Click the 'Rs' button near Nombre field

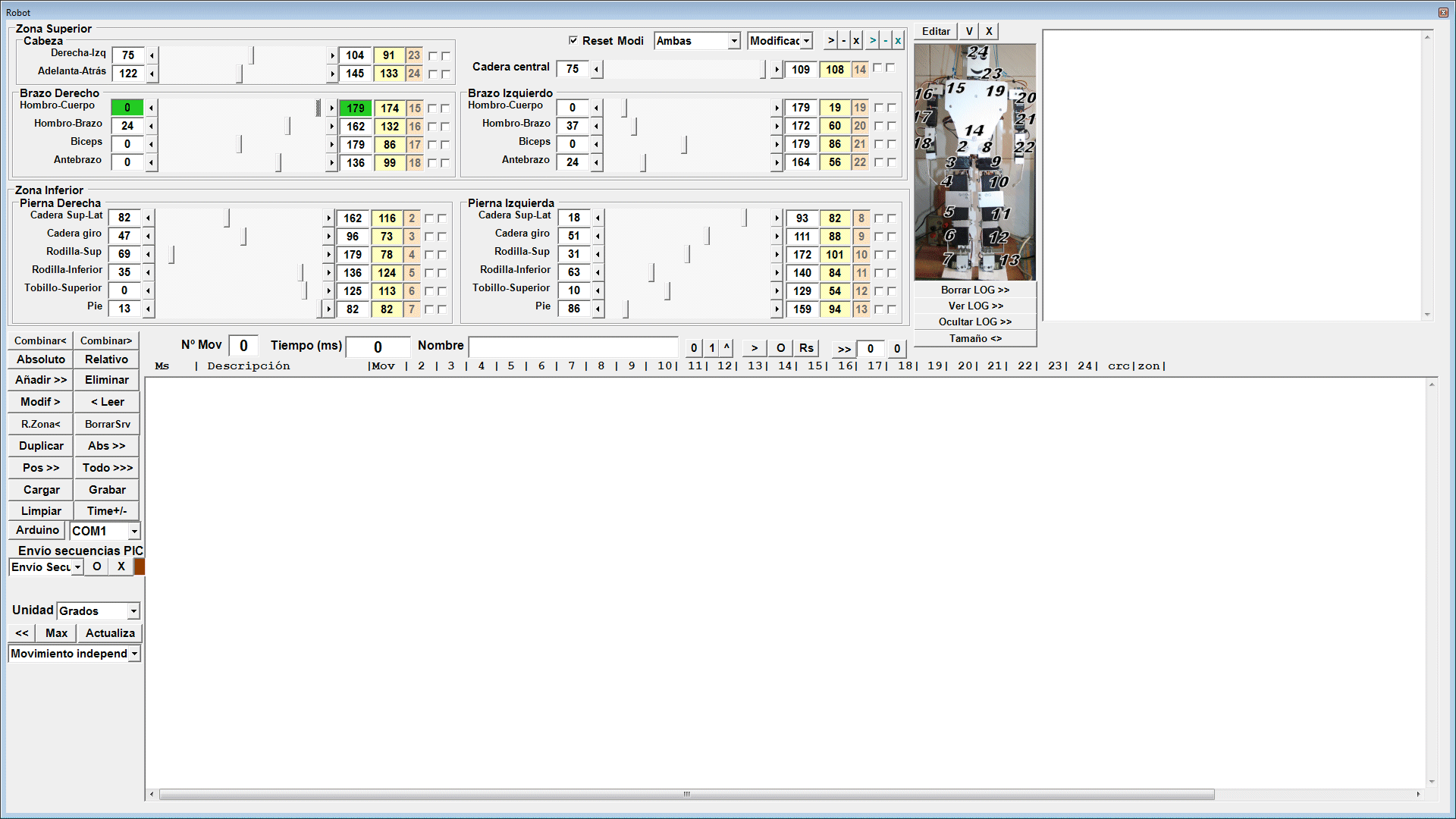[806, 348]
